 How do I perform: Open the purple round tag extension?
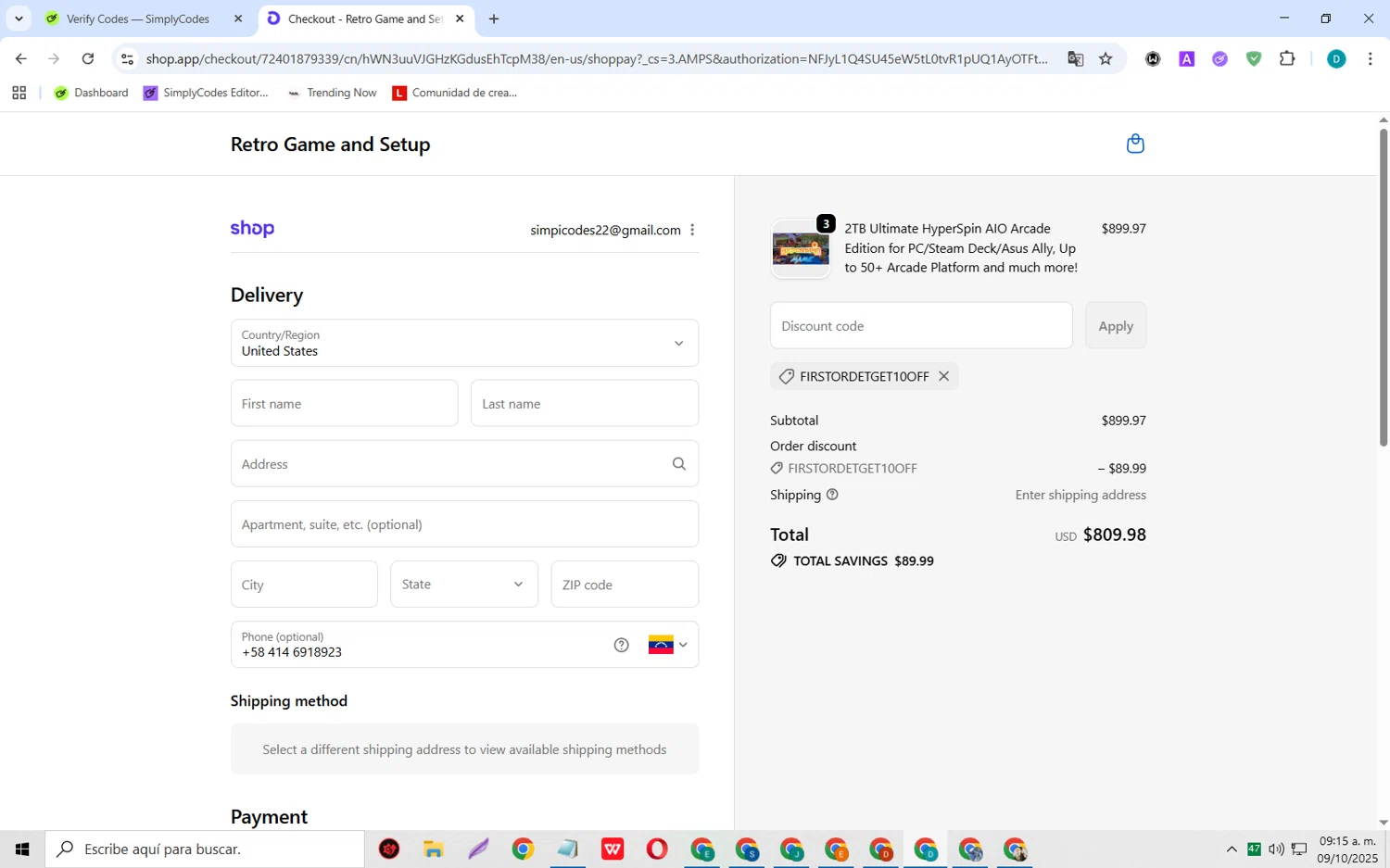[x=1220, y=59]
